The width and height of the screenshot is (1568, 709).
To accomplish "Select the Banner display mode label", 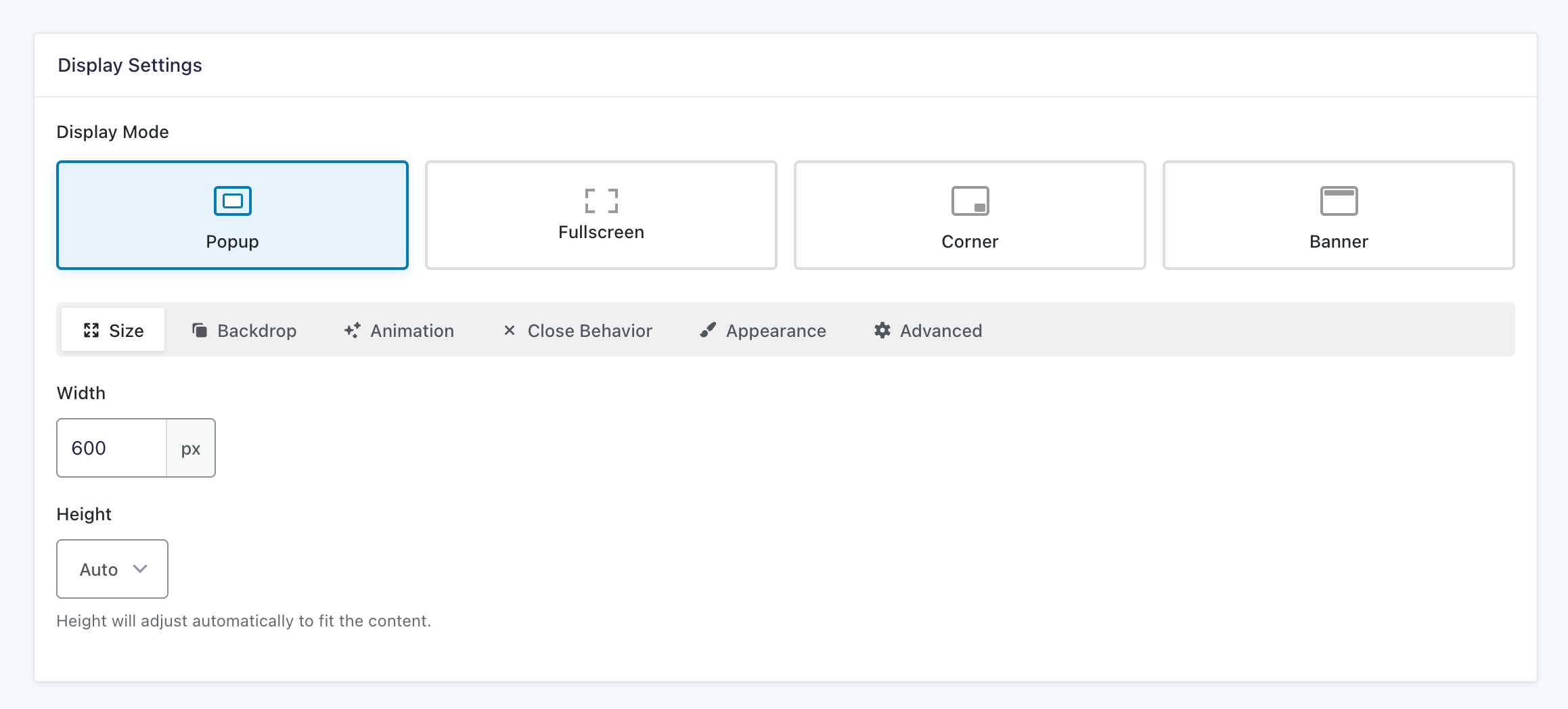I will (1339, 242).
